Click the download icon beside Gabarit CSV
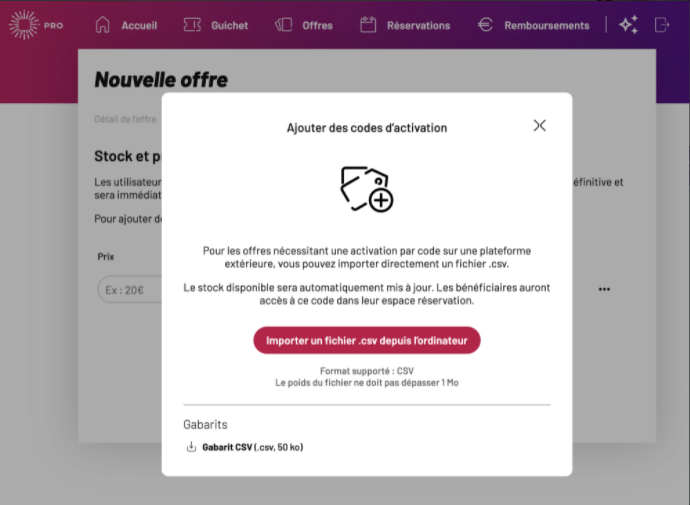 pyautogui.click(x=191, y=447)
